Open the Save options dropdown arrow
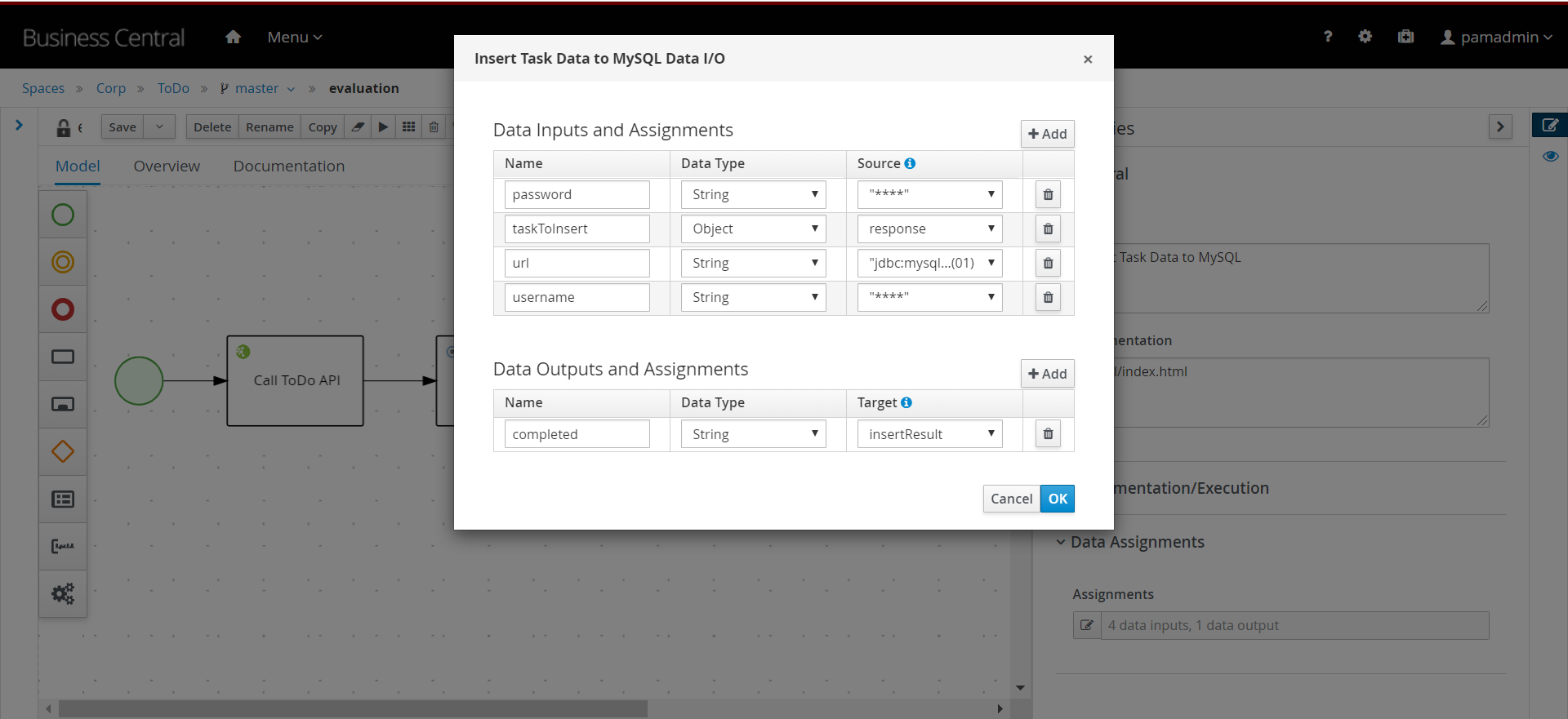Image resolution: width=1568 pixels, height=719 pixels. coord(159,127)
